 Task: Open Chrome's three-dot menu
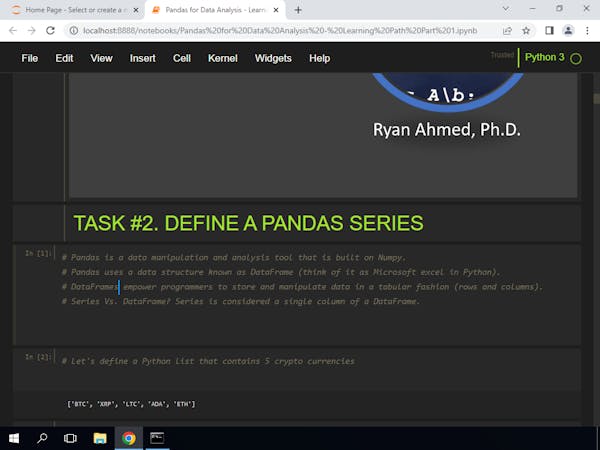(587, 31)
